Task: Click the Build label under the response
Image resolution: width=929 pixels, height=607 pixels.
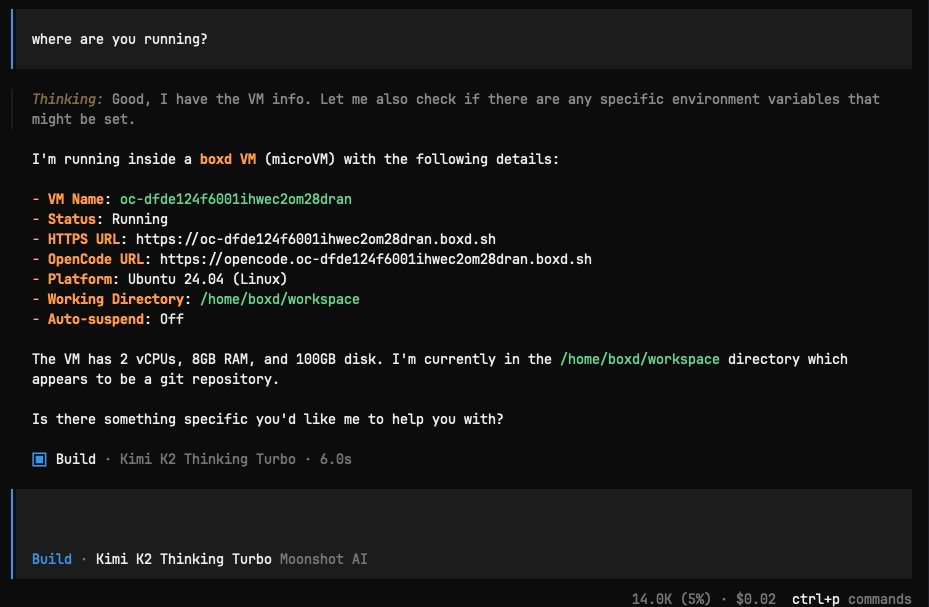Action: click(x=76, y=459)
